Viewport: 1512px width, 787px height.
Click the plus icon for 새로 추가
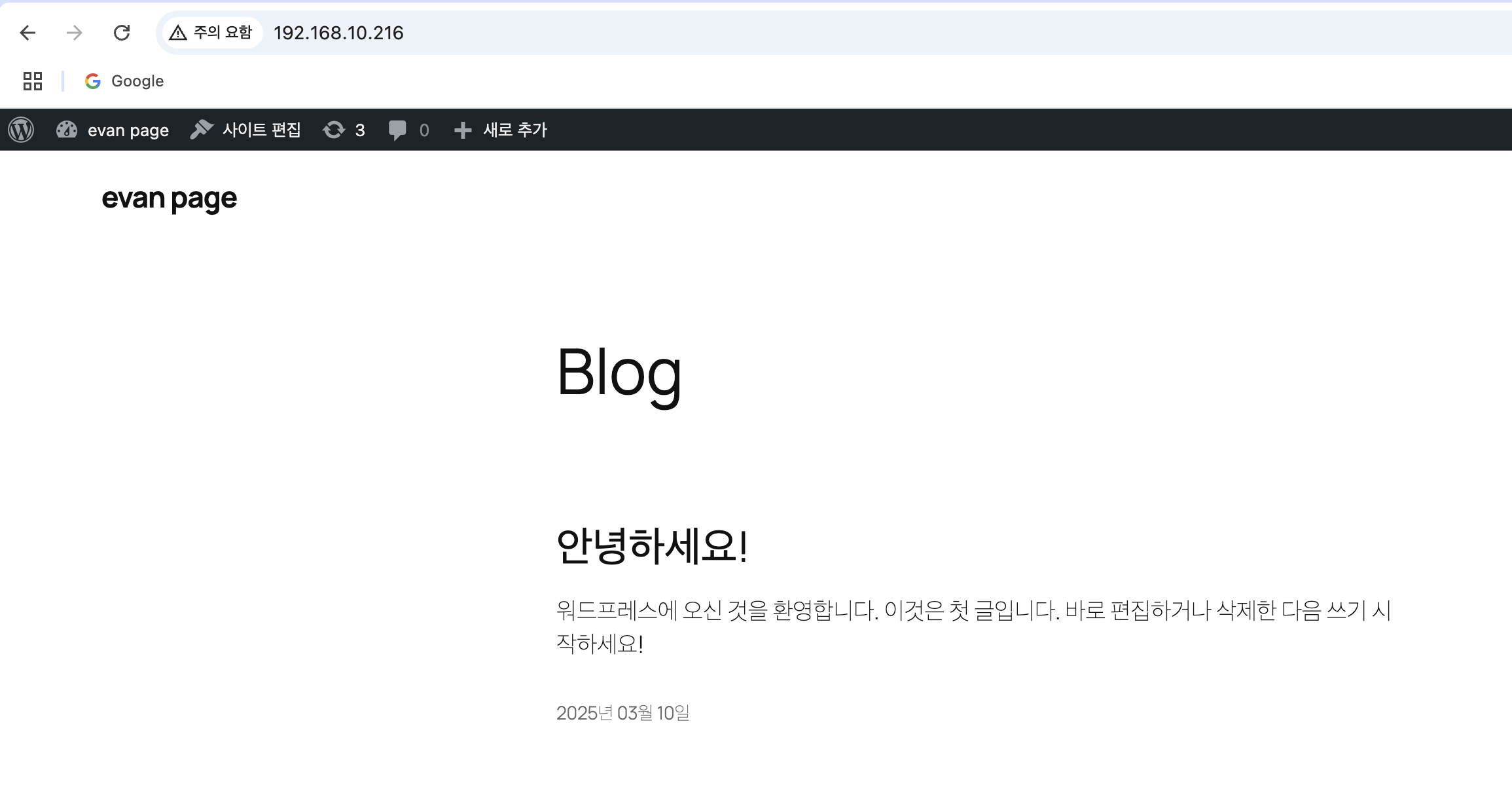463,130
